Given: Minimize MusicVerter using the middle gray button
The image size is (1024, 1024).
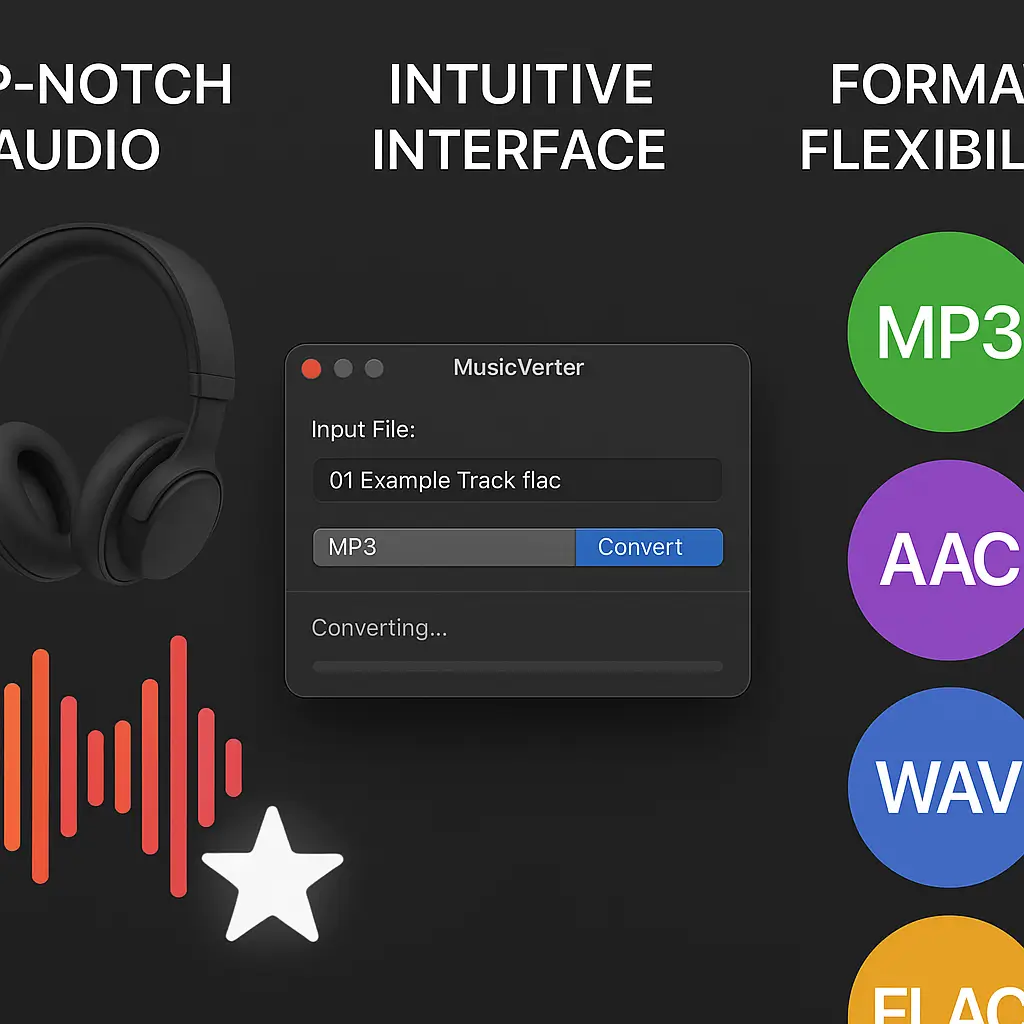Looking at the screenshot, I should (343, 368).
